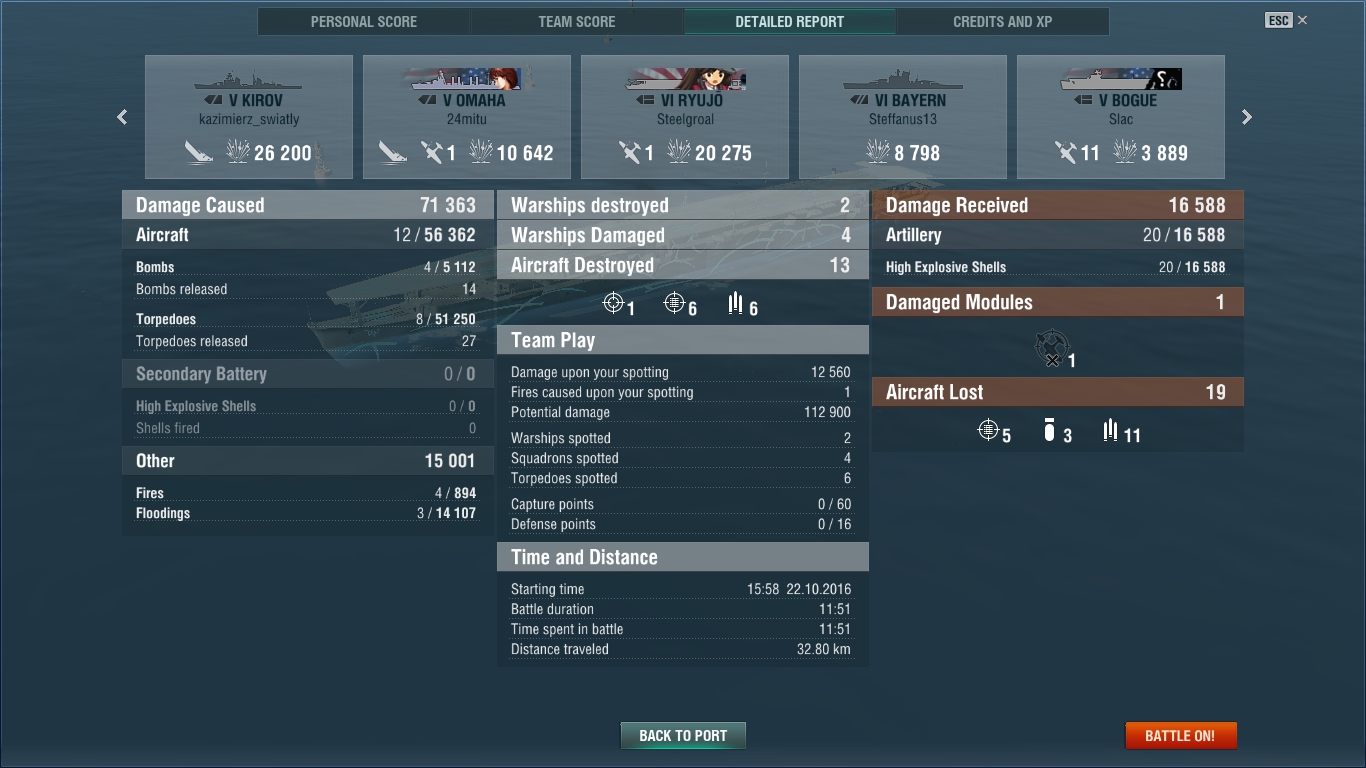Open the Team Score tab
The image size is (1366, 768).
(x=577, y=21)
